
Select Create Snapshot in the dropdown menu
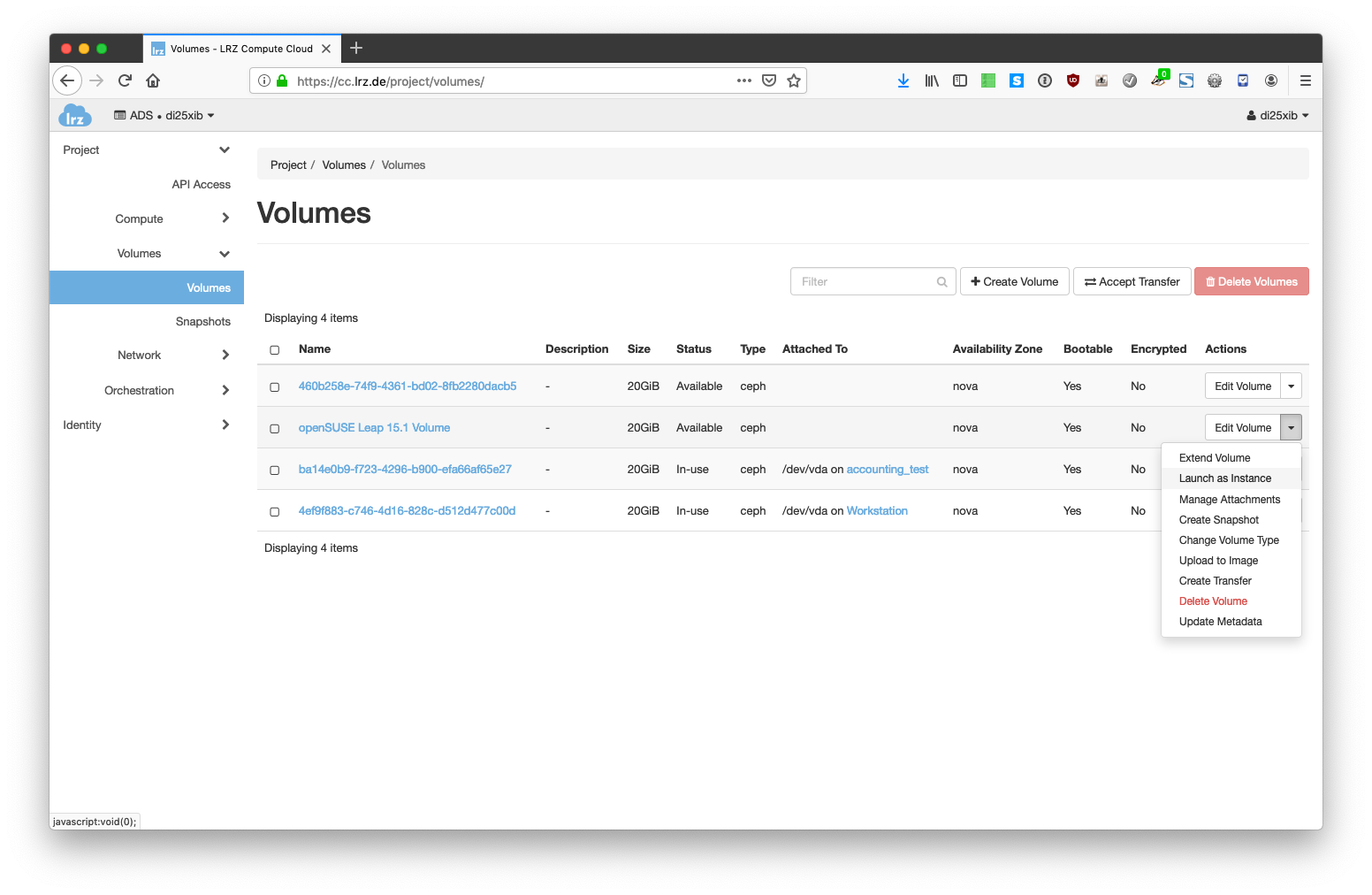pos(1218,520)
